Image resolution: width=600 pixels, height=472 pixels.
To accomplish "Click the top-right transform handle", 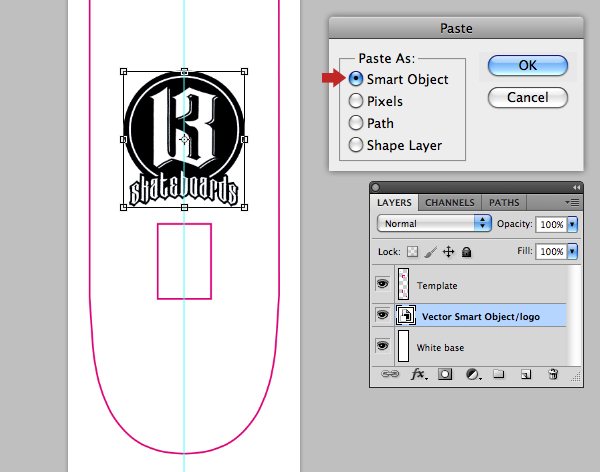I will [x=245, y=72].
